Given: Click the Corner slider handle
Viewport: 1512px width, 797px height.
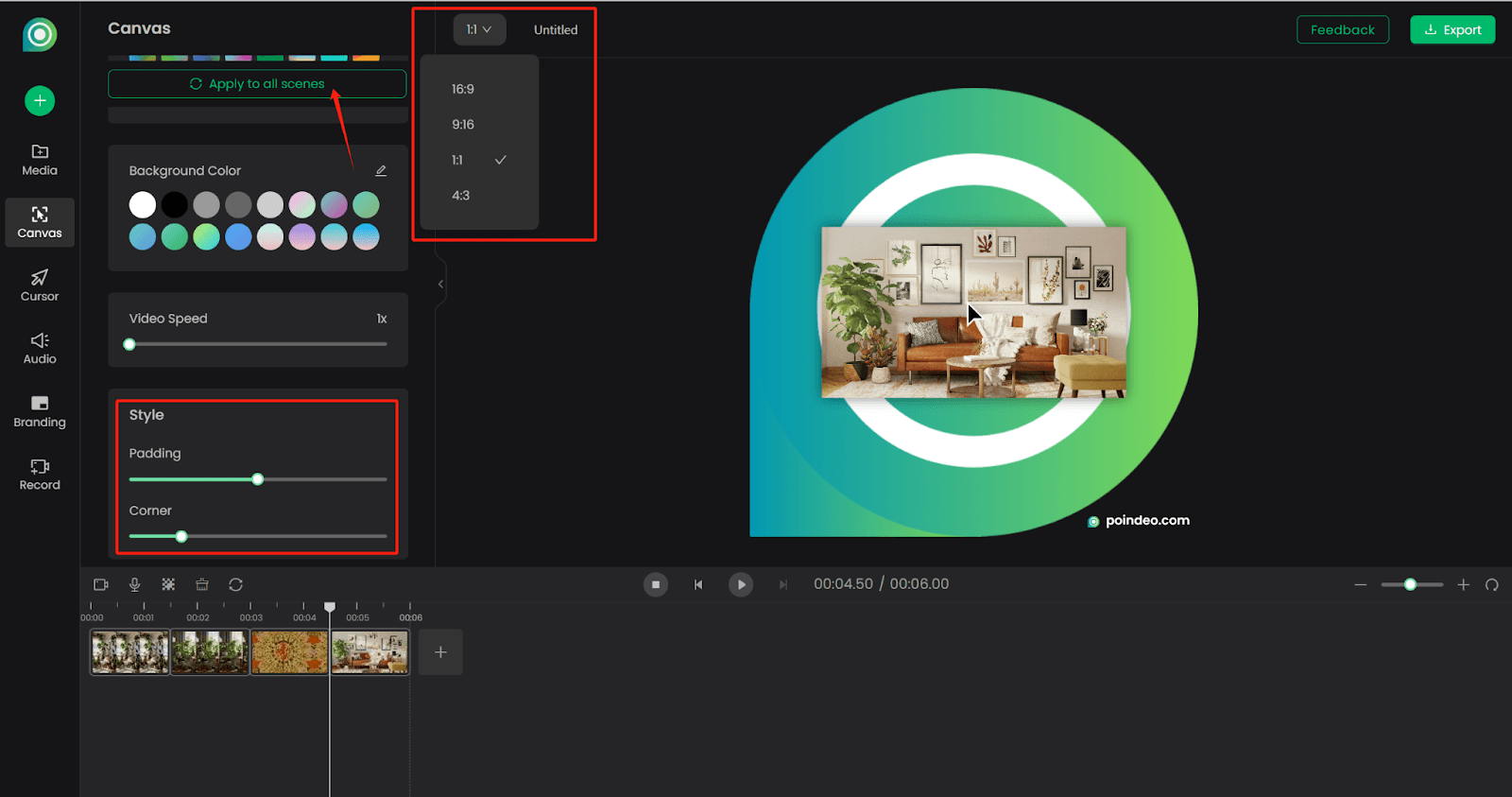Looking at the screenshot, I should tap(181, 536).
